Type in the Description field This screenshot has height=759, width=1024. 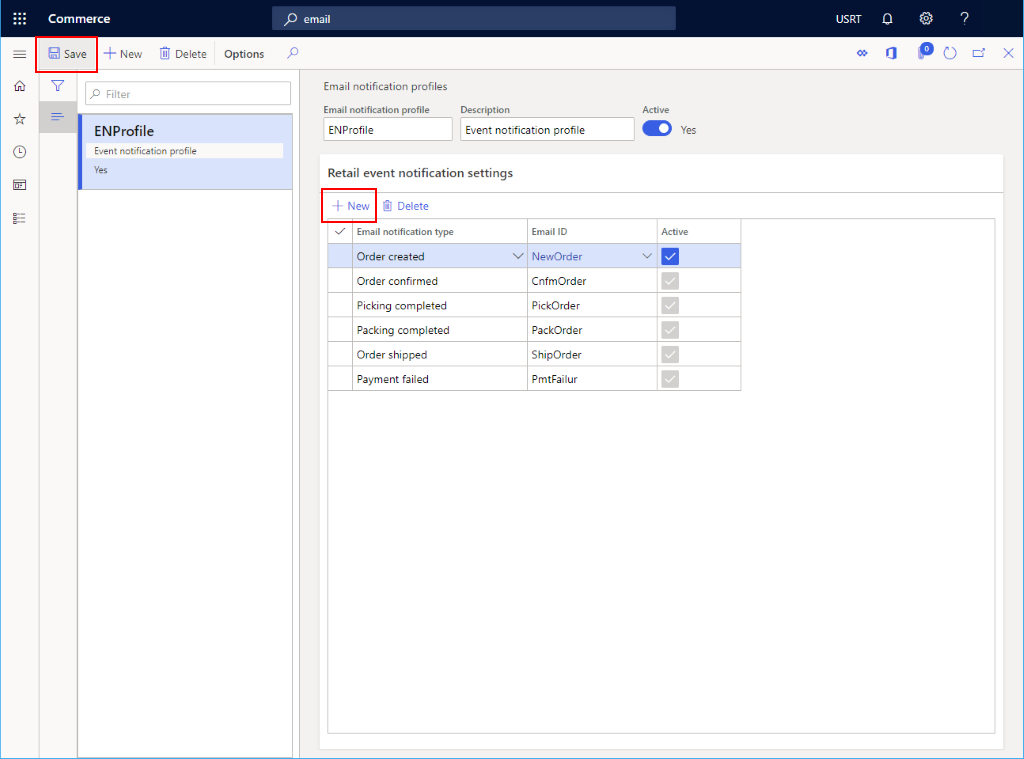pos(546,128)
